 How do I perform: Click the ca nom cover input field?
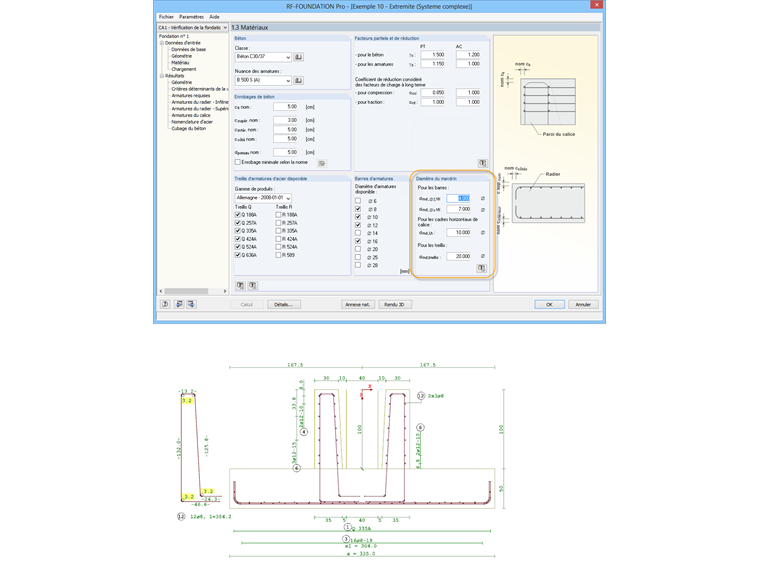click(285, 107)
